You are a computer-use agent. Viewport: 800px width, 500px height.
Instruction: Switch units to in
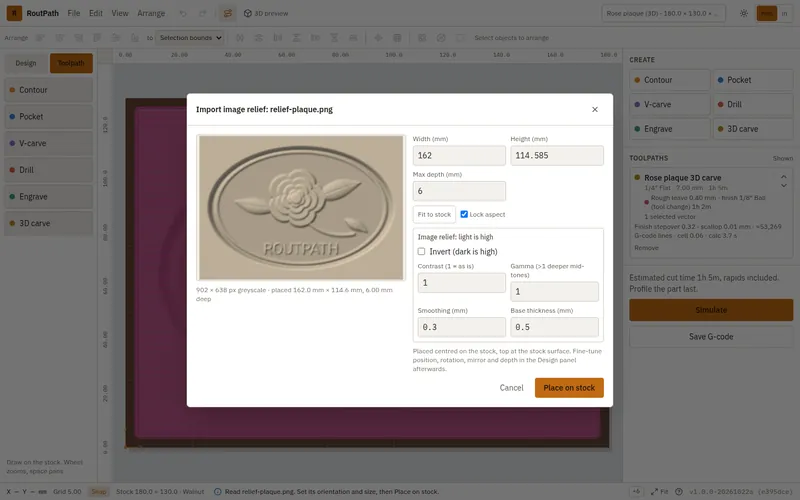[784, 13]
